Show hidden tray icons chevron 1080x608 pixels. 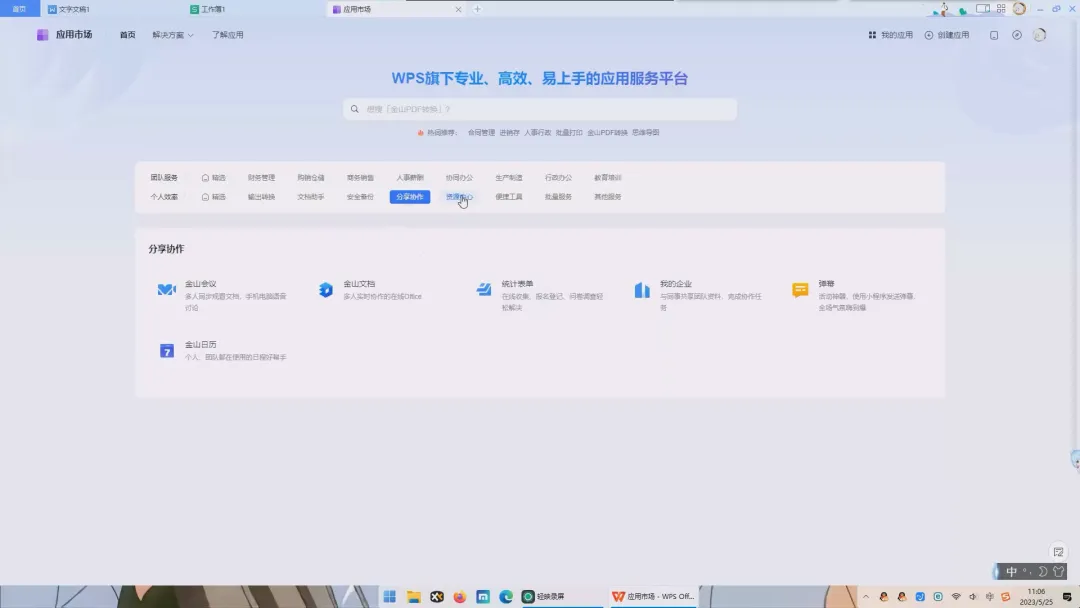click(x=866, y=596)
